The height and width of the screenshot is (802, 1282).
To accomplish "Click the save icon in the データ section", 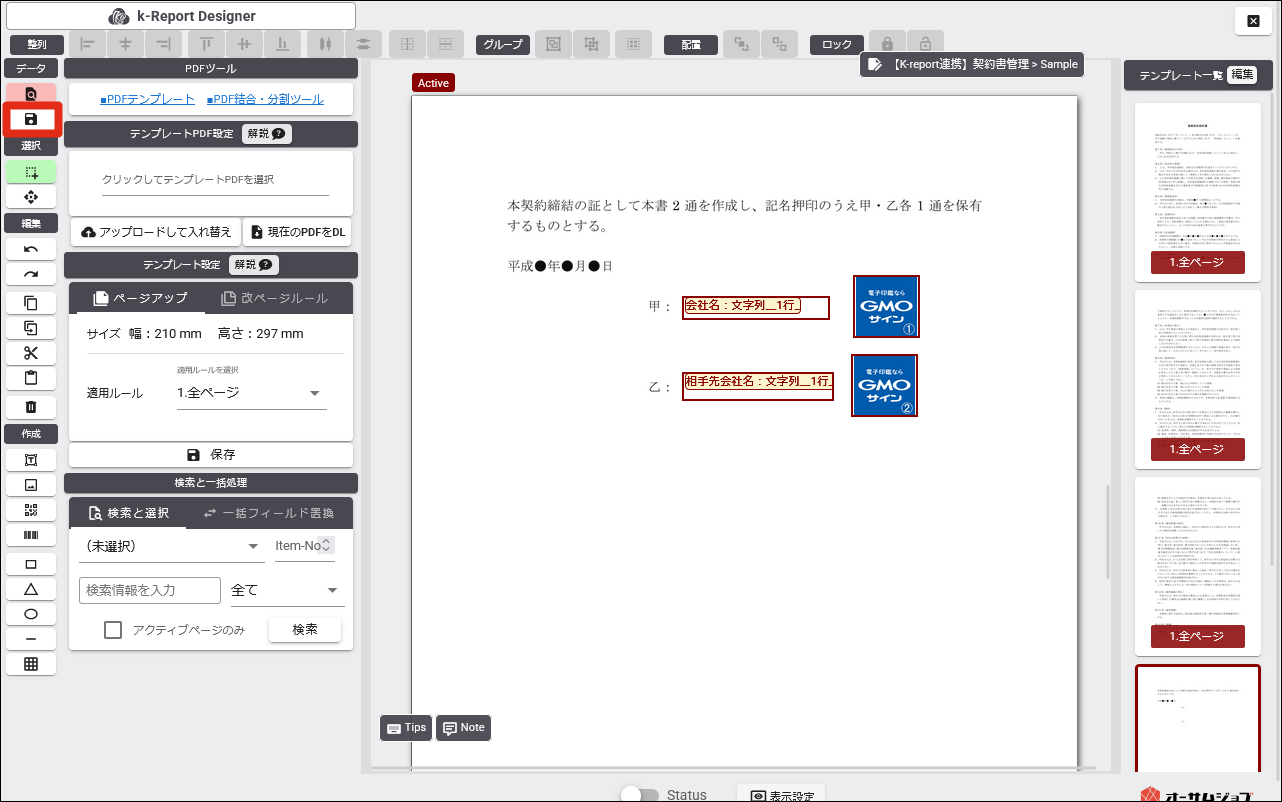I will click(31, 120).
